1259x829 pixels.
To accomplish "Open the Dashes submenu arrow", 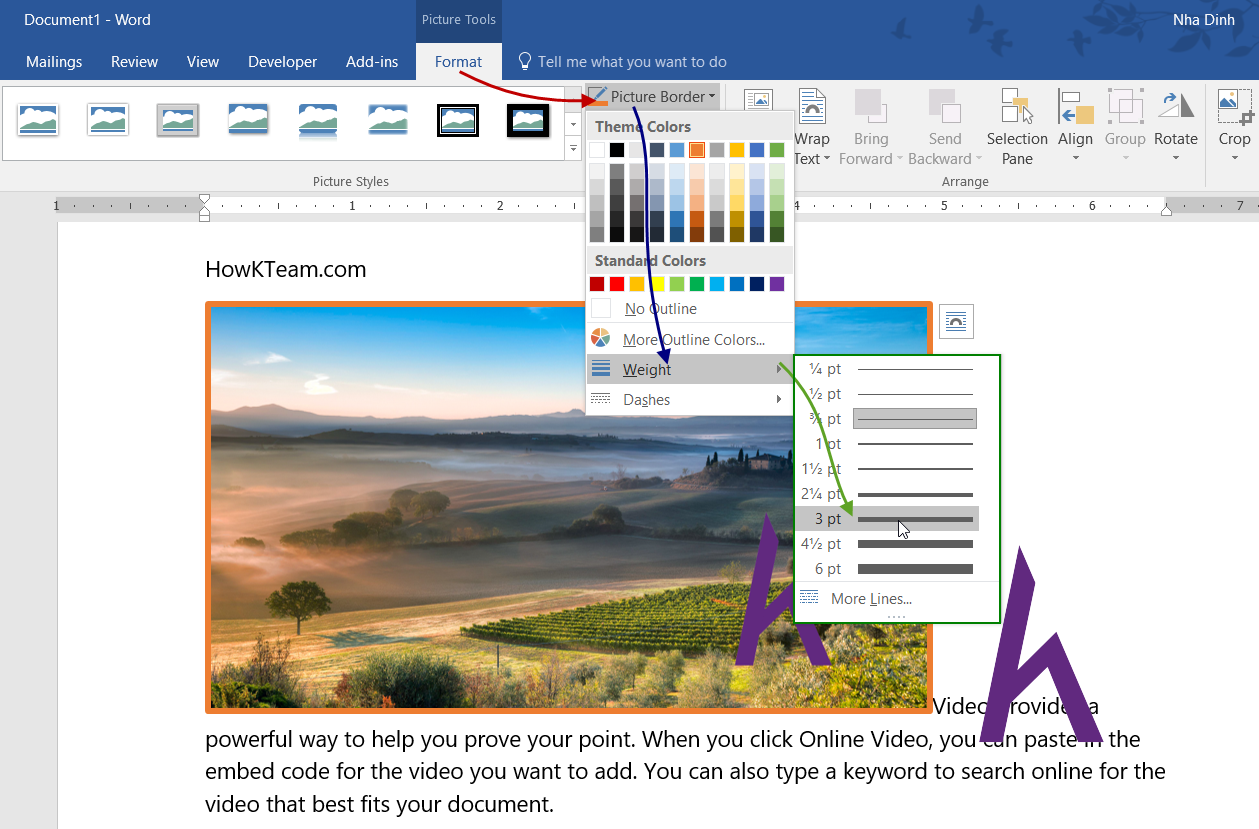I will tap(779, 400).
